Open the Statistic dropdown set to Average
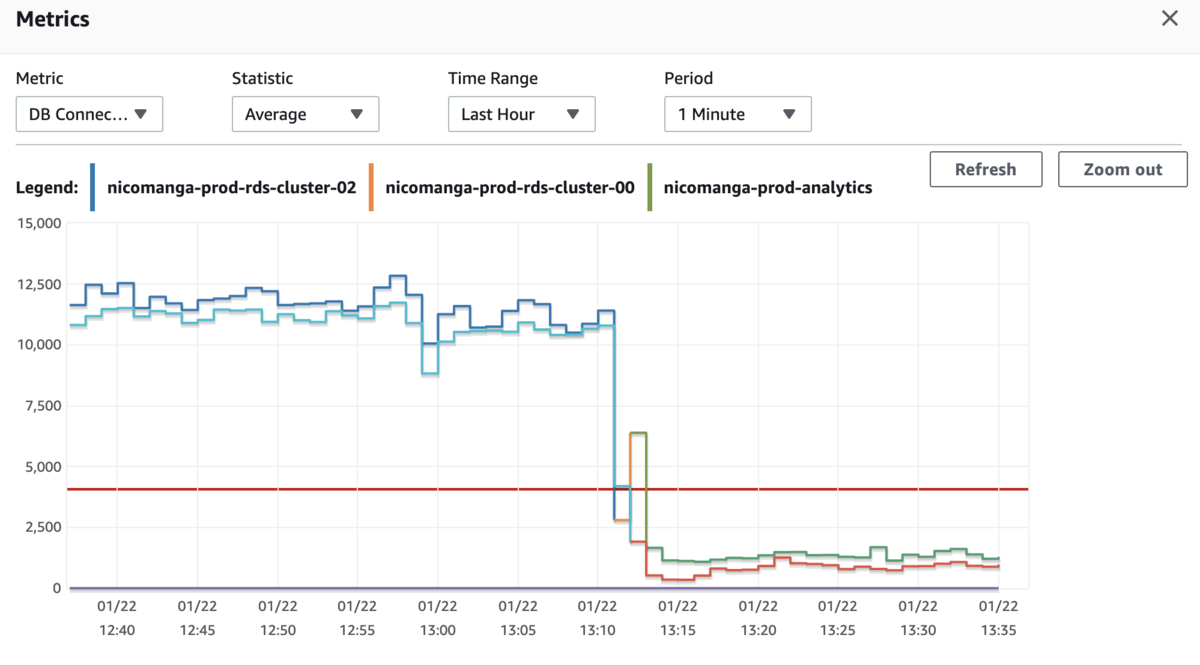The height and width of the screenshot is (665, 1200). (305, 114)
